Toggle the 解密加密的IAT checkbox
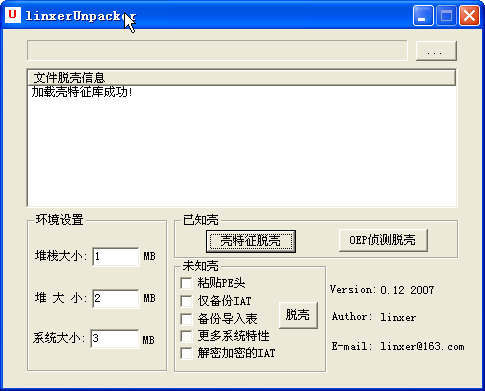The image size is (485, 391). click(x=186, y=353)
